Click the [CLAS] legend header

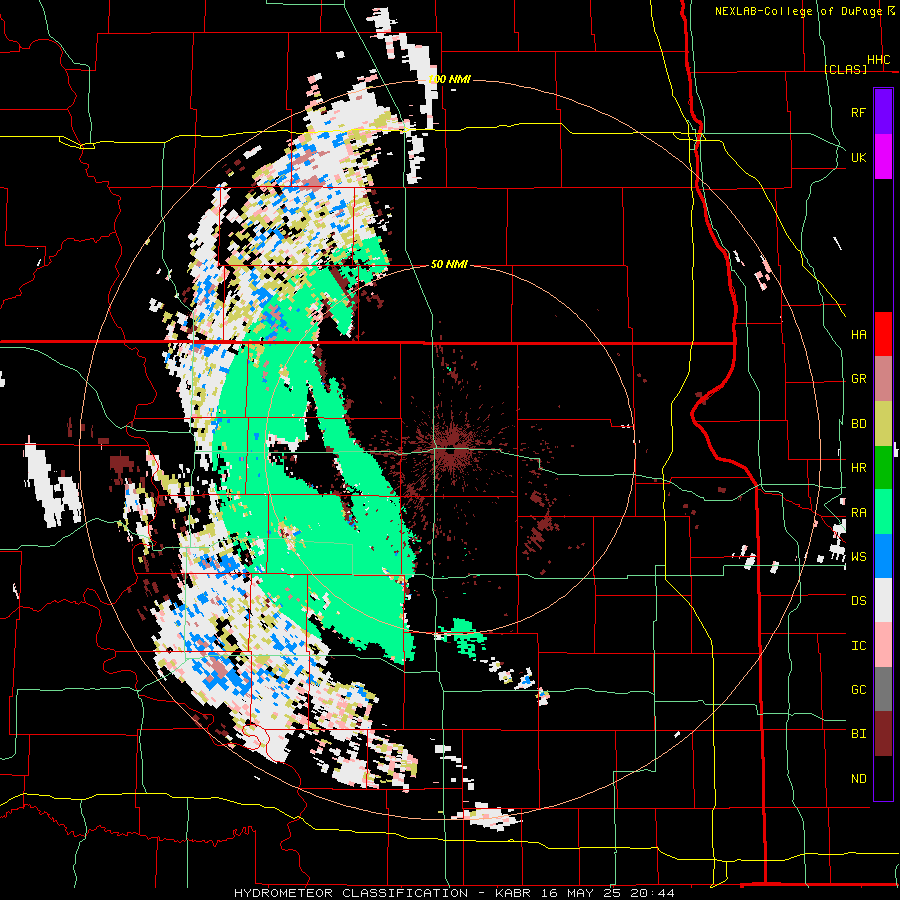point(845,69)
